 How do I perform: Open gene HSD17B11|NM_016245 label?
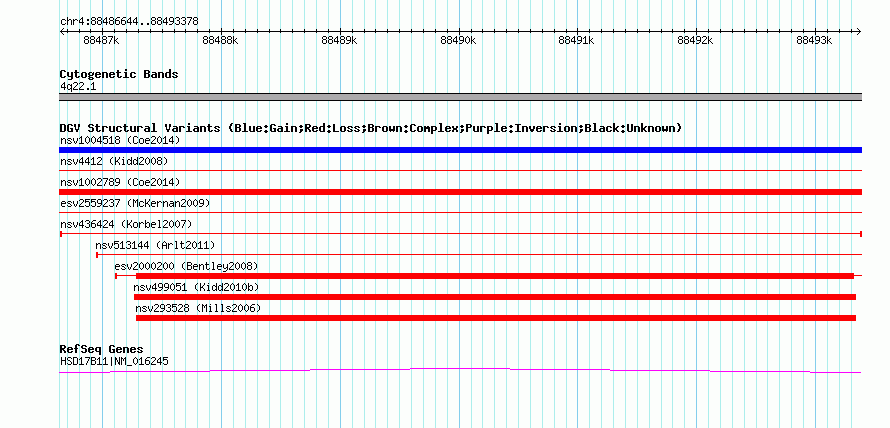click(x=114, y=361)
